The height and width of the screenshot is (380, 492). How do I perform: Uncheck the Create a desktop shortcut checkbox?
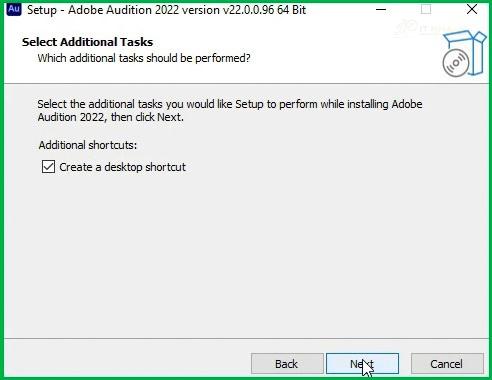[48, 167]
